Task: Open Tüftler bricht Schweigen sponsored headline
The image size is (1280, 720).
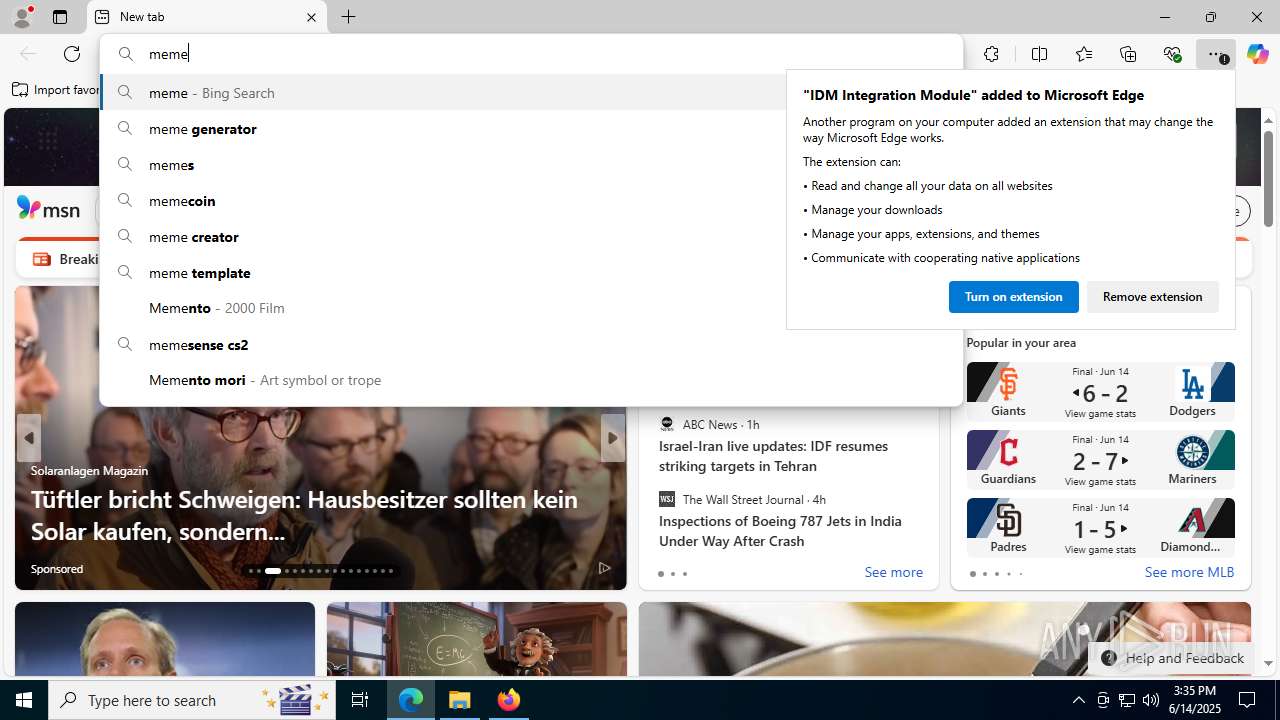Action: tap(304, 515)
